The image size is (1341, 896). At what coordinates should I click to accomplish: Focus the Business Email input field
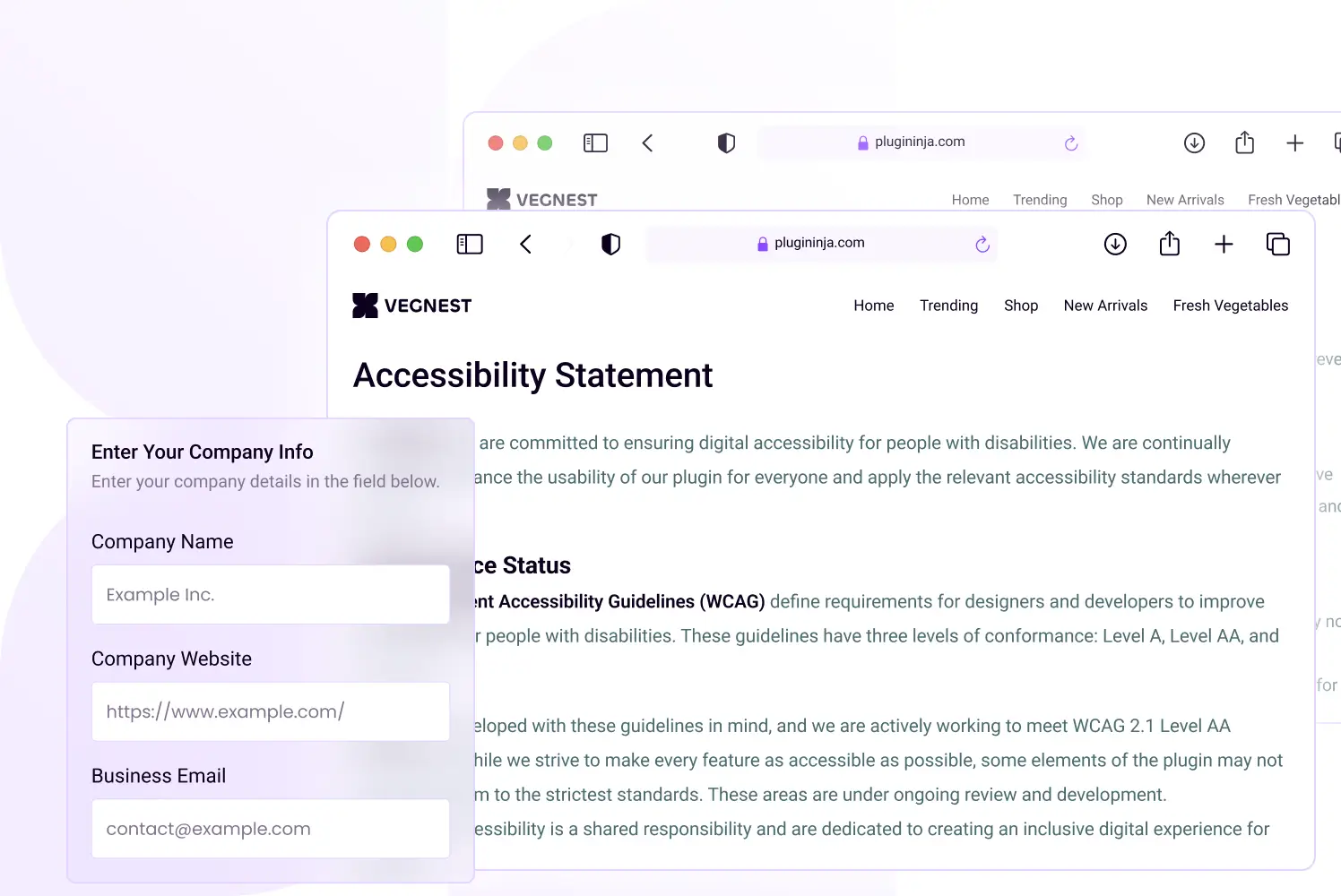[271, 829]
